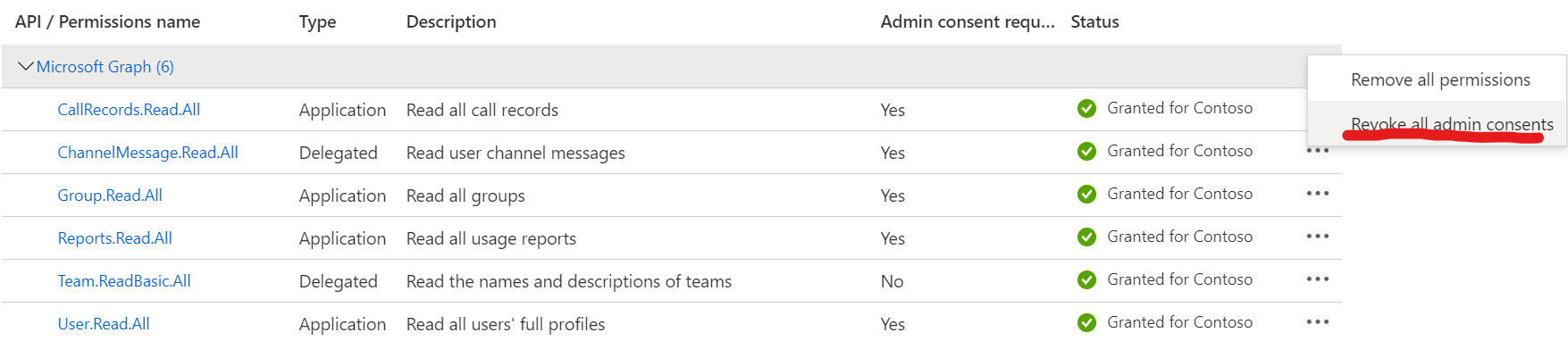Click green granted checkmark for CallRecords.Read.All
The image size is (1568, 341).
tap(1086, 109)
